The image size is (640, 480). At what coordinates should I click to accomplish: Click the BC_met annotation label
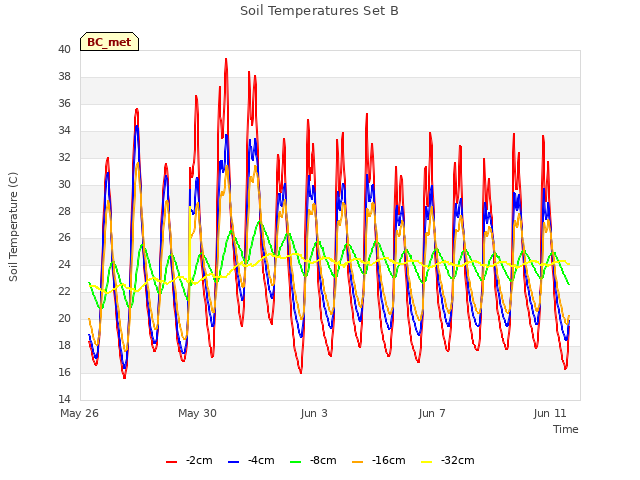click(x=109, y=42)
